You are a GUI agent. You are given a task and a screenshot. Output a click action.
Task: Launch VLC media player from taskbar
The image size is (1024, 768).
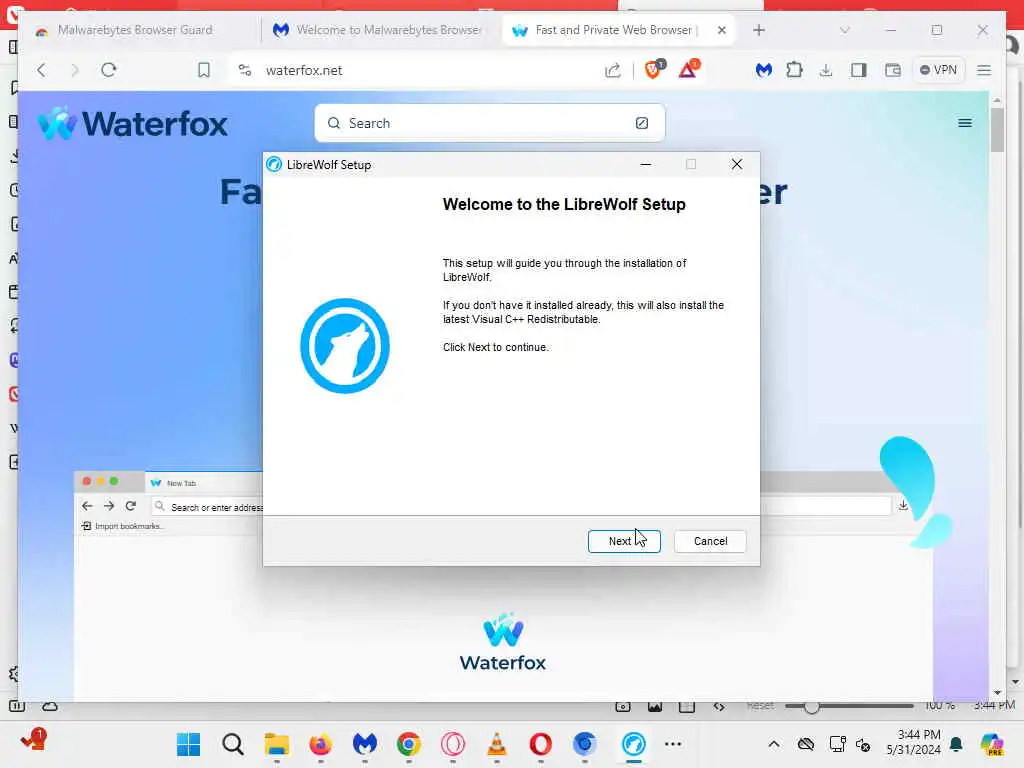[497, 744]
